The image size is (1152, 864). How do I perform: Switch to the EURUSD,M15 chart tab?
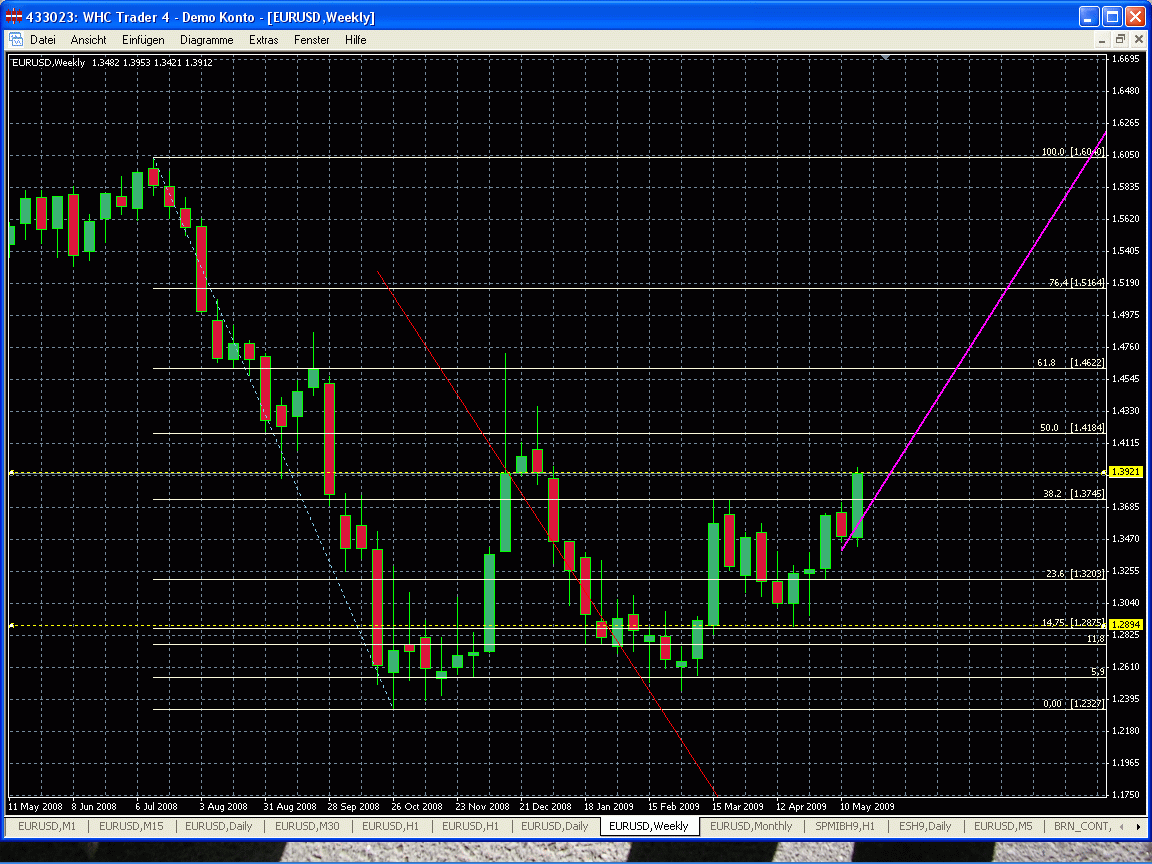tap(131, 826)
